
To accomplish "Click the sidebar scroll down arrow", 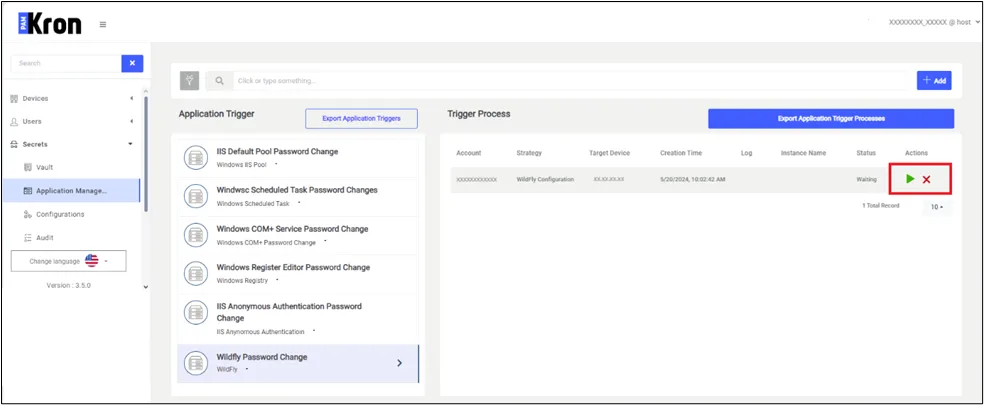I will pyautogui.click(x=146, y=287).
